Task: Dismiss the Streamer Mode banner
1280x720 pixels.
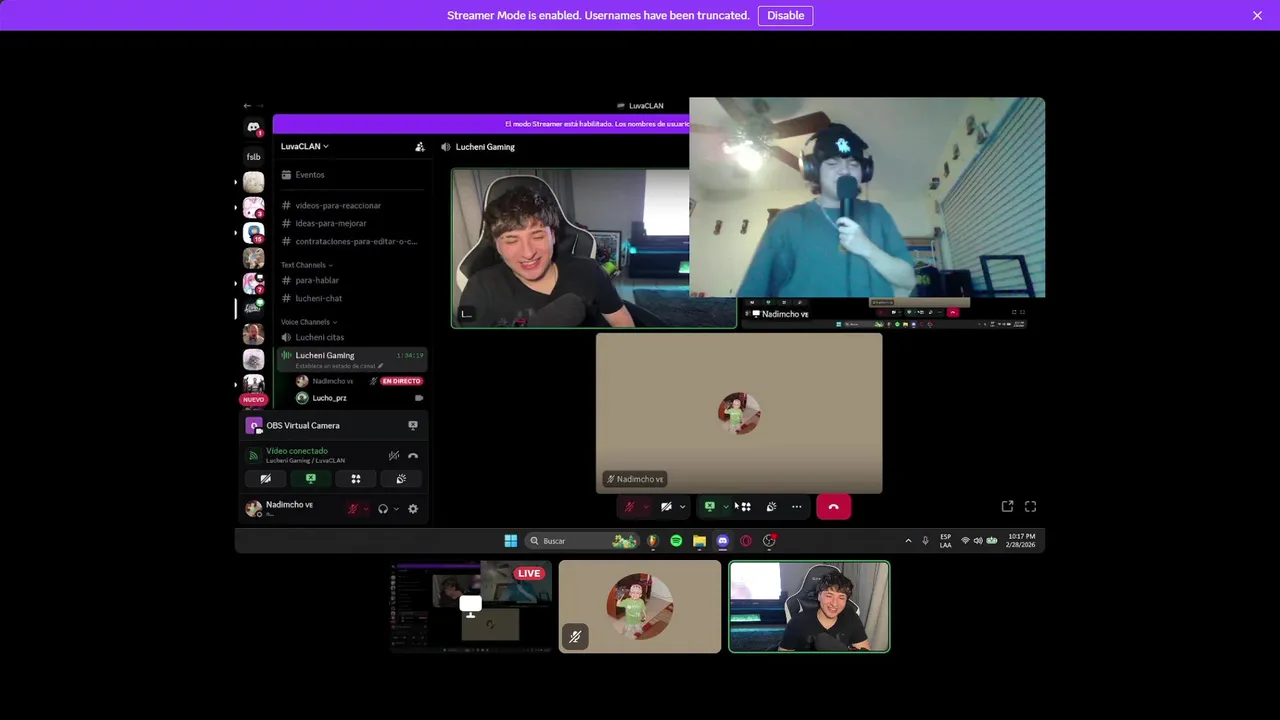Action: [1257, 15]
